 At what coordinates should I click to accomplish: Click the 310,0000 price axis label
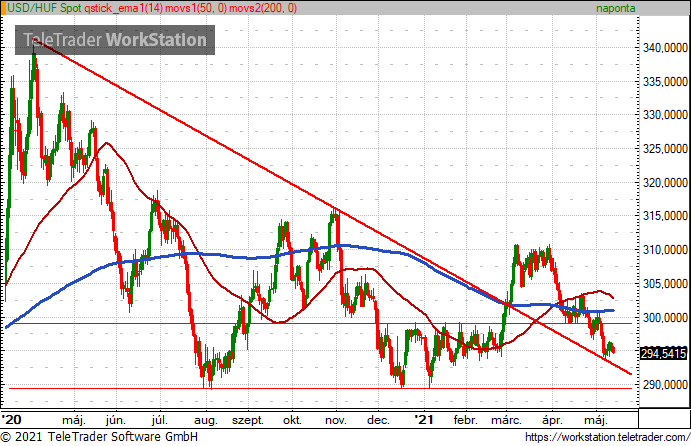(665, 250)
